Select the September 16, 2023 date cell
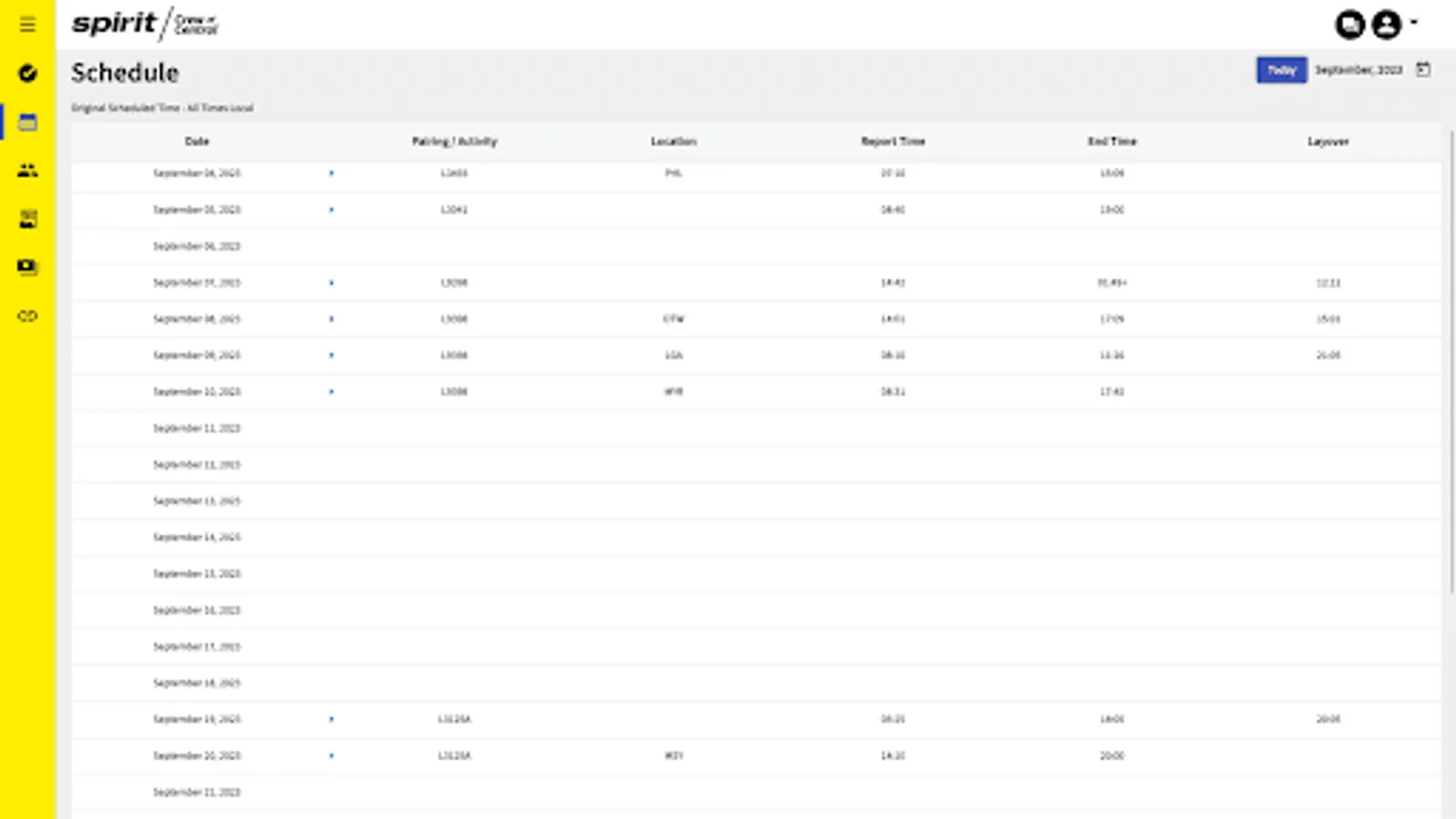 197,610
